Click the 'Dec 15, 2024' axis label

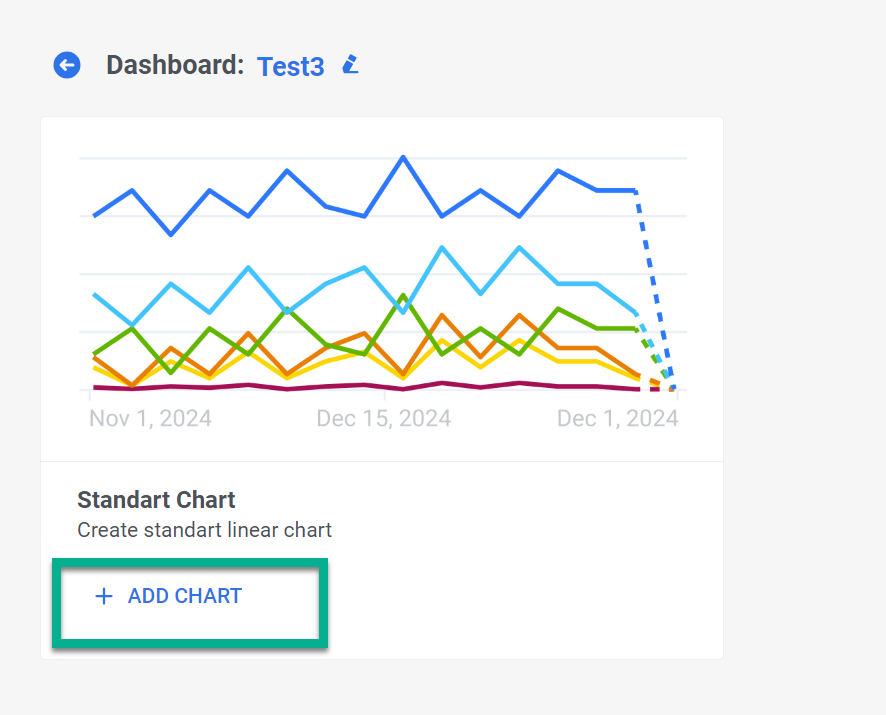[x=383, y=418]
